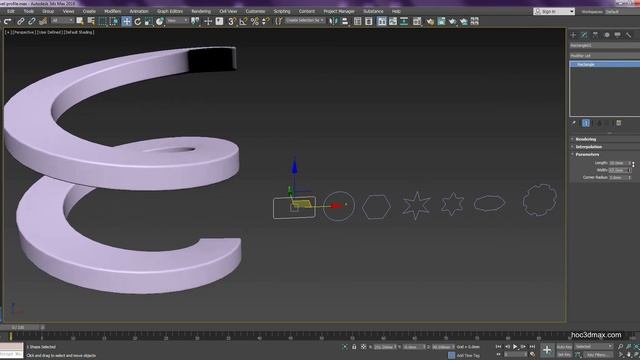Click the Align tool icon
This screenshot has width=640, height=360.
(345, 21)
